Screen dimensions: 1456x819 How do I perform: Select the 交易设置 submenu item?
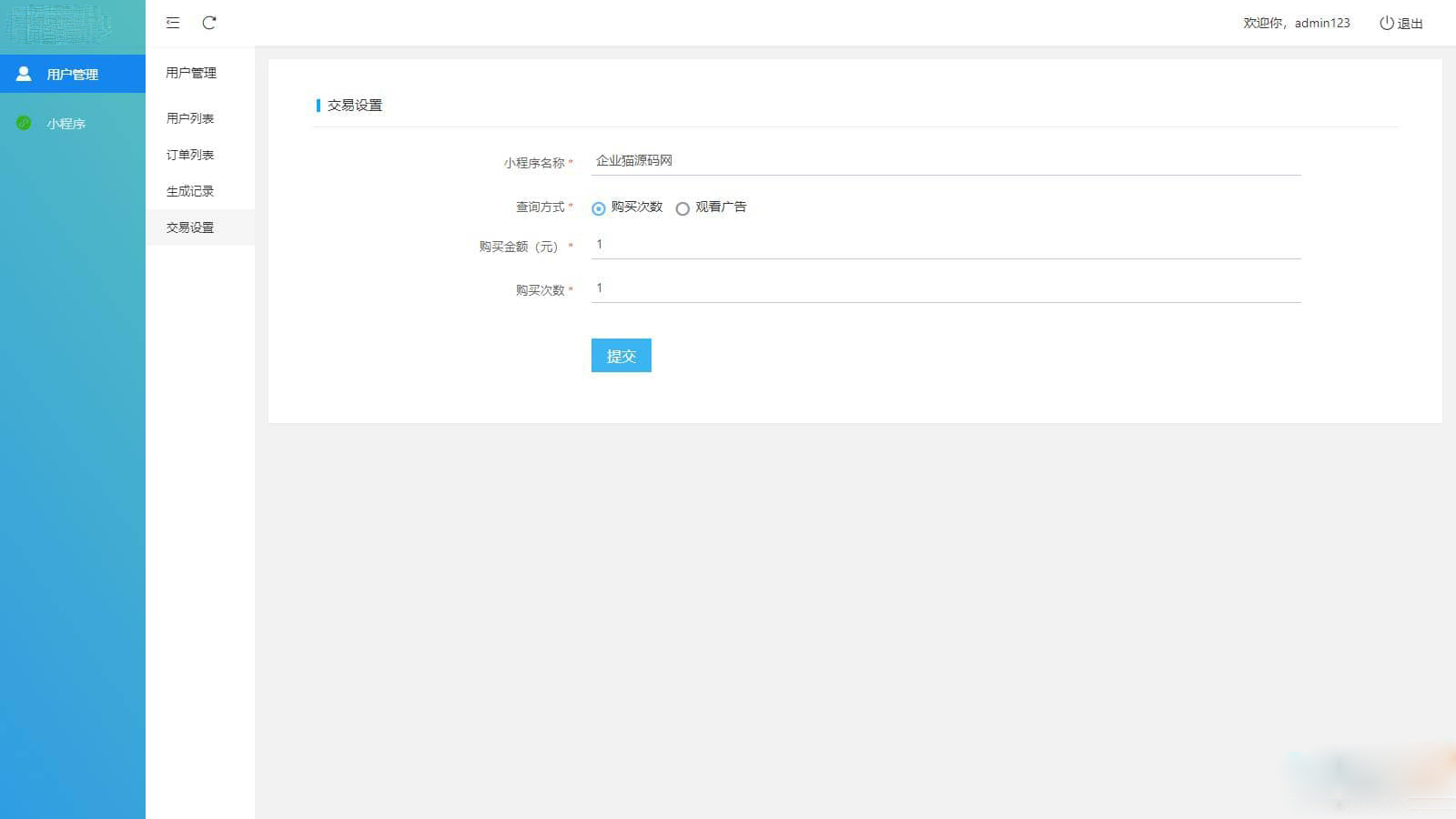190,227
